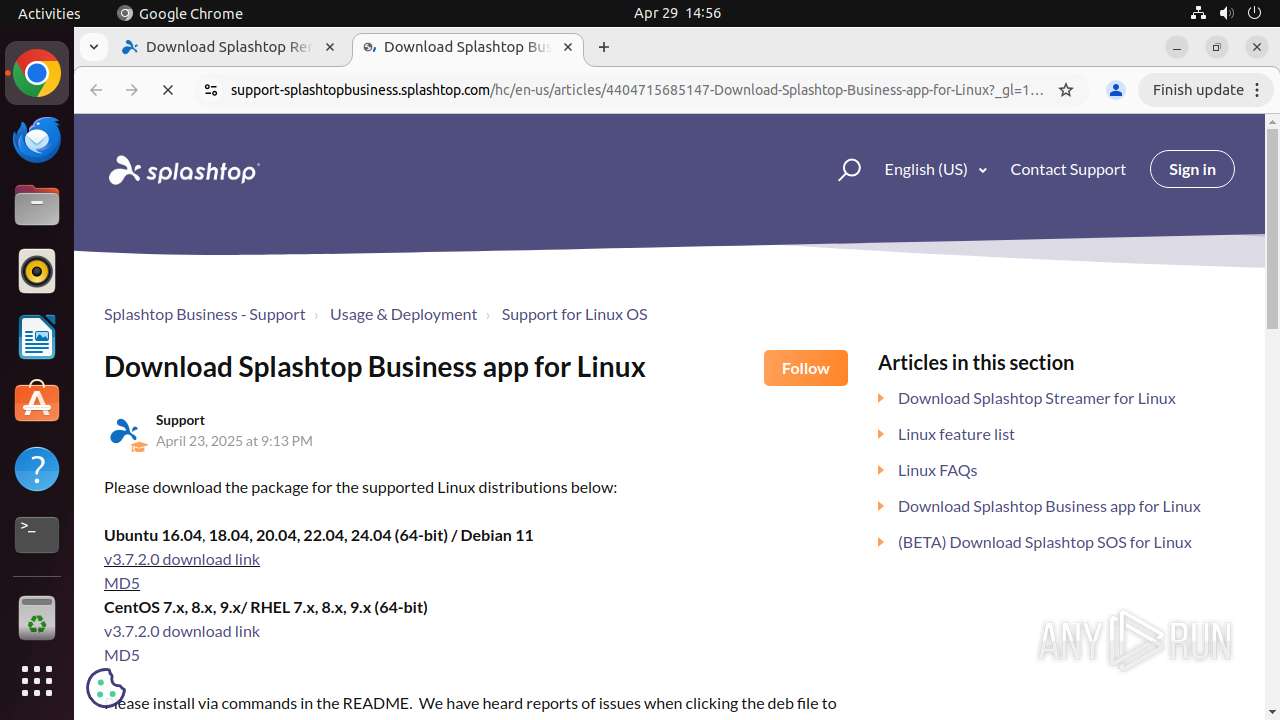The image size is (1280, 720).
Task: Open the Google Chrome app menu in the top bar
Action: click(x=180, y=13)
